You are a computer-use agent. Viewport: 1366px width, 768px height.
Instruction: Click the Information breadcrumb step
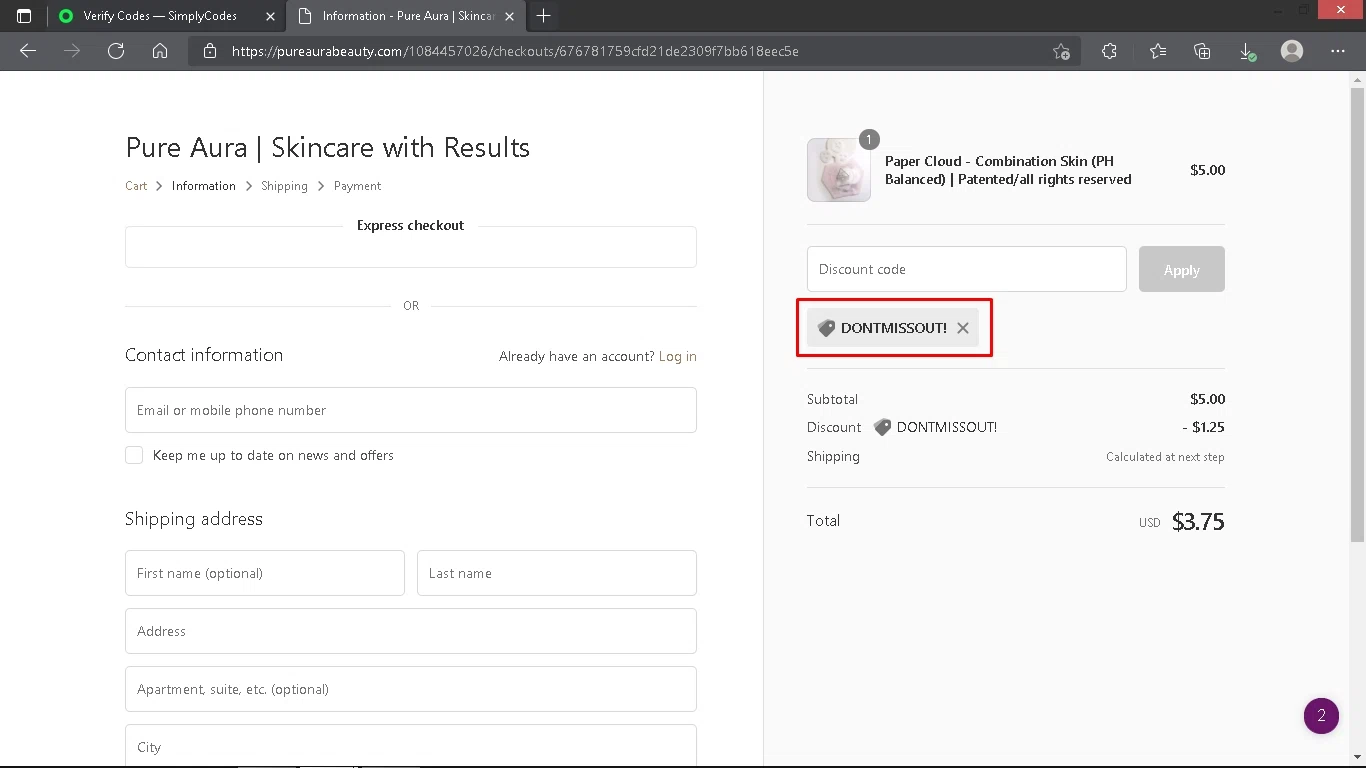204,186
